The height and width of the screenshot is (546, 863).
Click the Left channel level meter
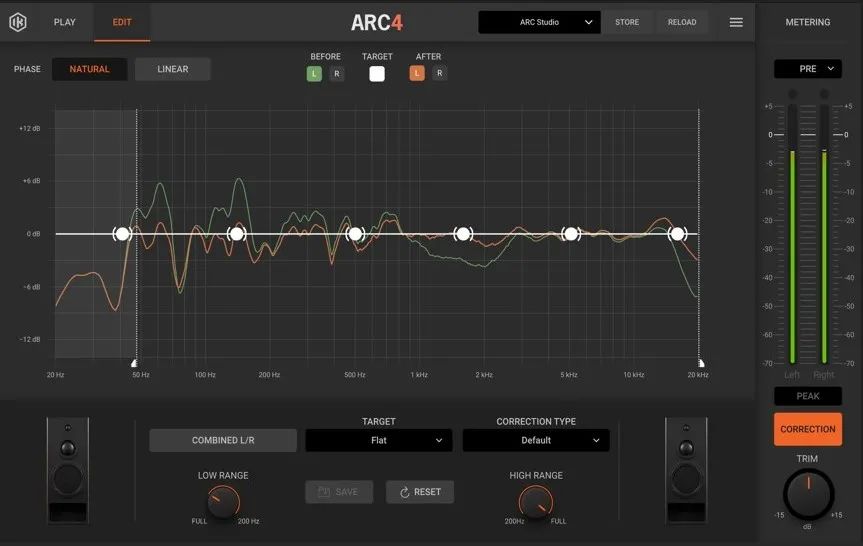(x=793, y=234)
